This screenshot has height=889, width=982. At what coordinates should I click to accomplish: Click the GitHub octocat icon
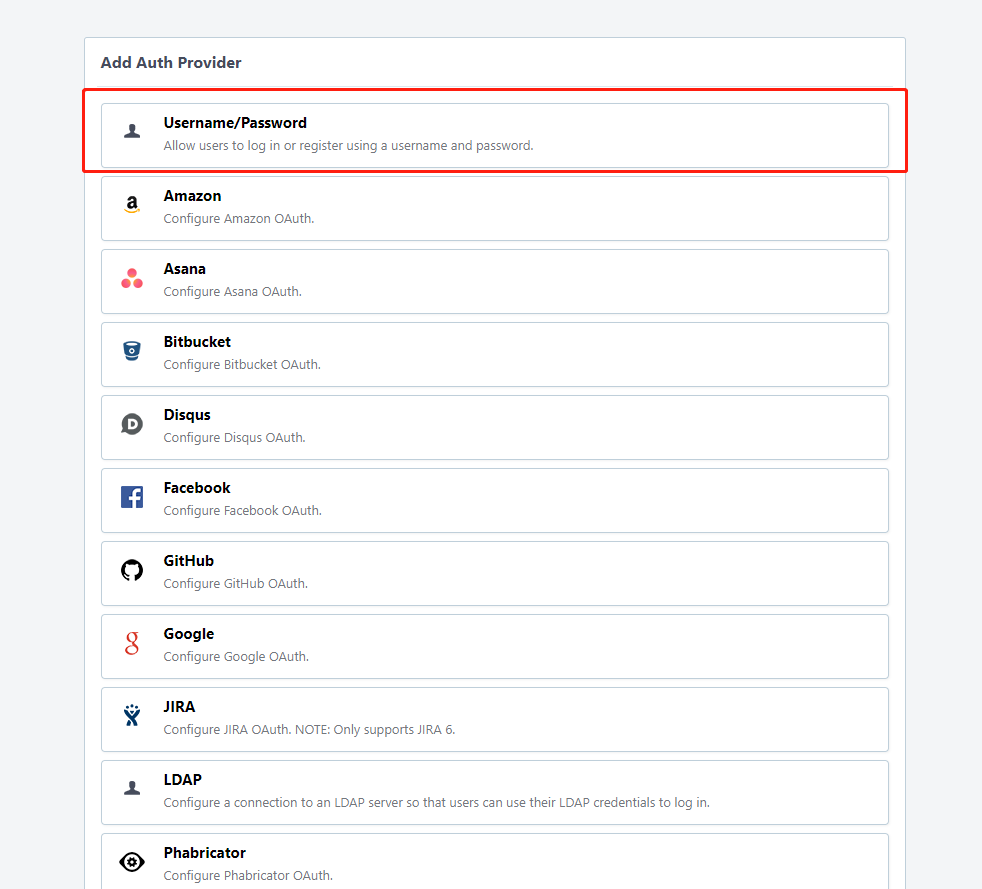pos(132,570)
